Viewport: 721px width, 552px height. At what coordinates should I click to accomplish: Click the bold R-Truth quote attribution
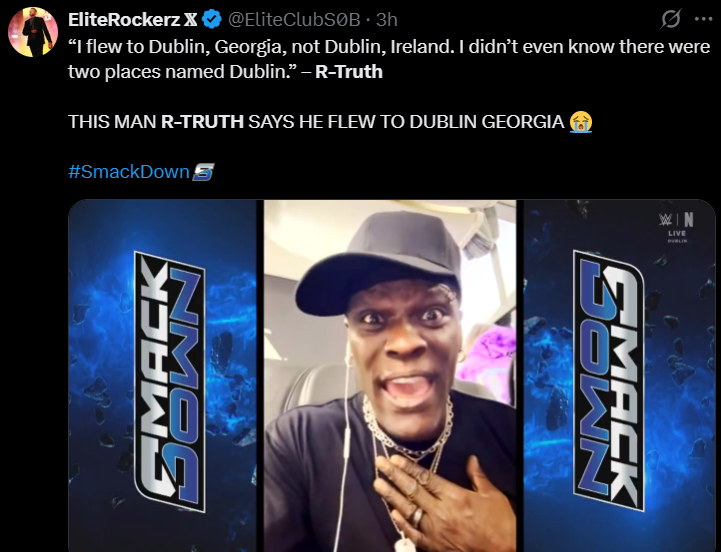(349, 72)
